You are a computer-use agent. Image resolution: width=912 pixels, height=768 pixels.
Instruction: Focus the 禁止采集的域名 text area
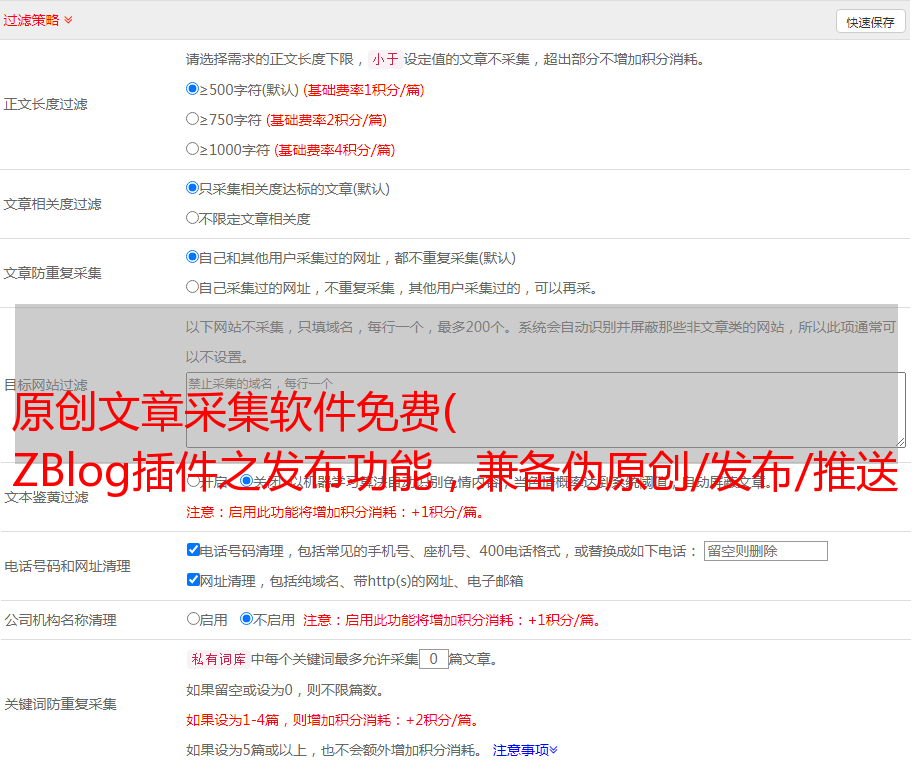click(x=546, y=410)
